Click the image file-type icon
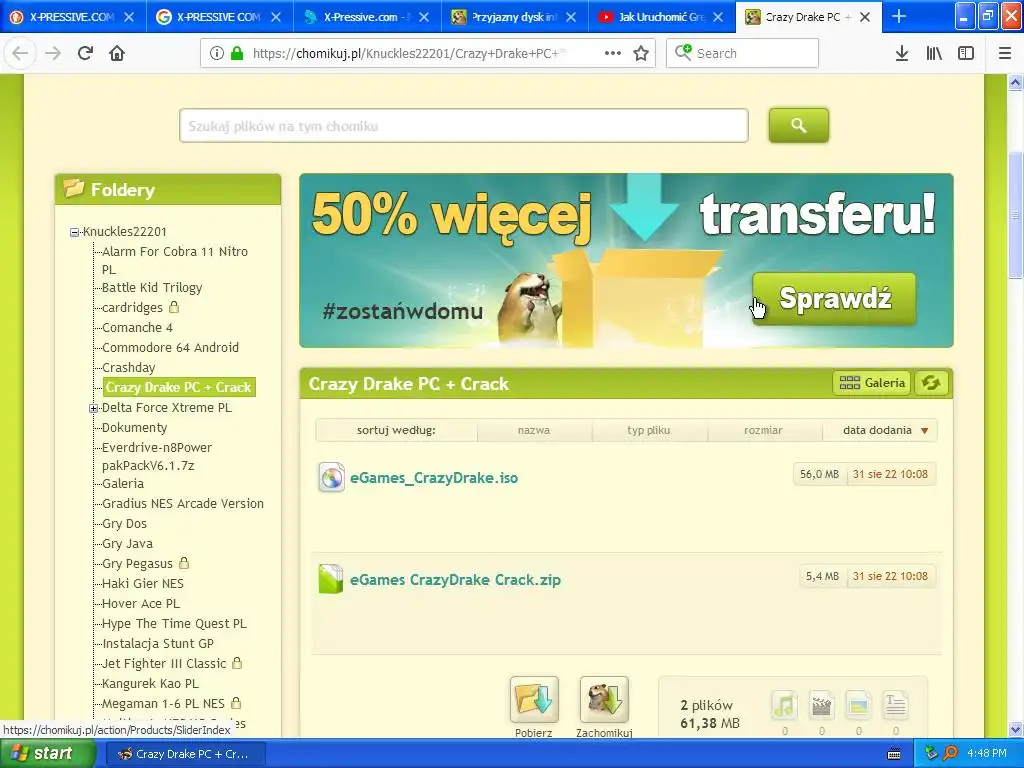Screen dimensions: 1024x768 pos(858,705)
